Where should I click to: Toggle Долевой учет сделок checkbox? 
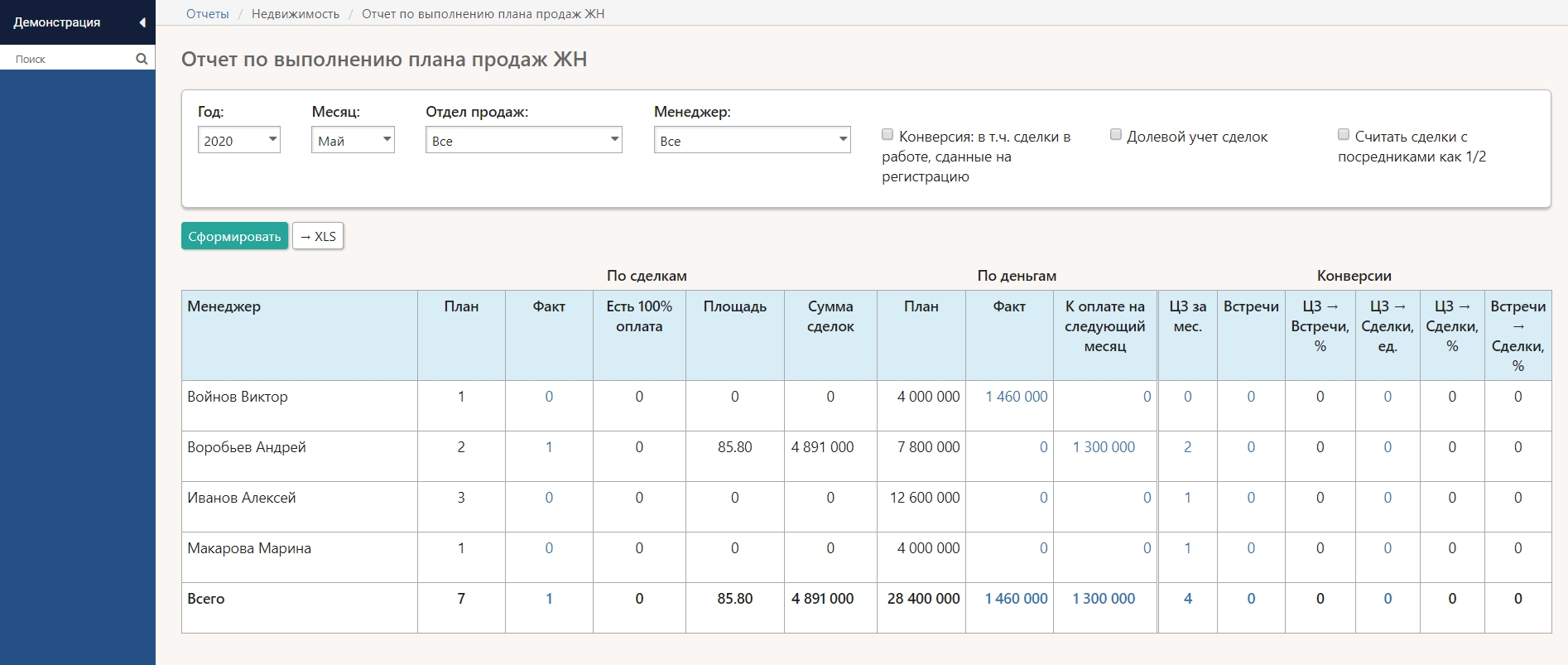(1116, 135)
